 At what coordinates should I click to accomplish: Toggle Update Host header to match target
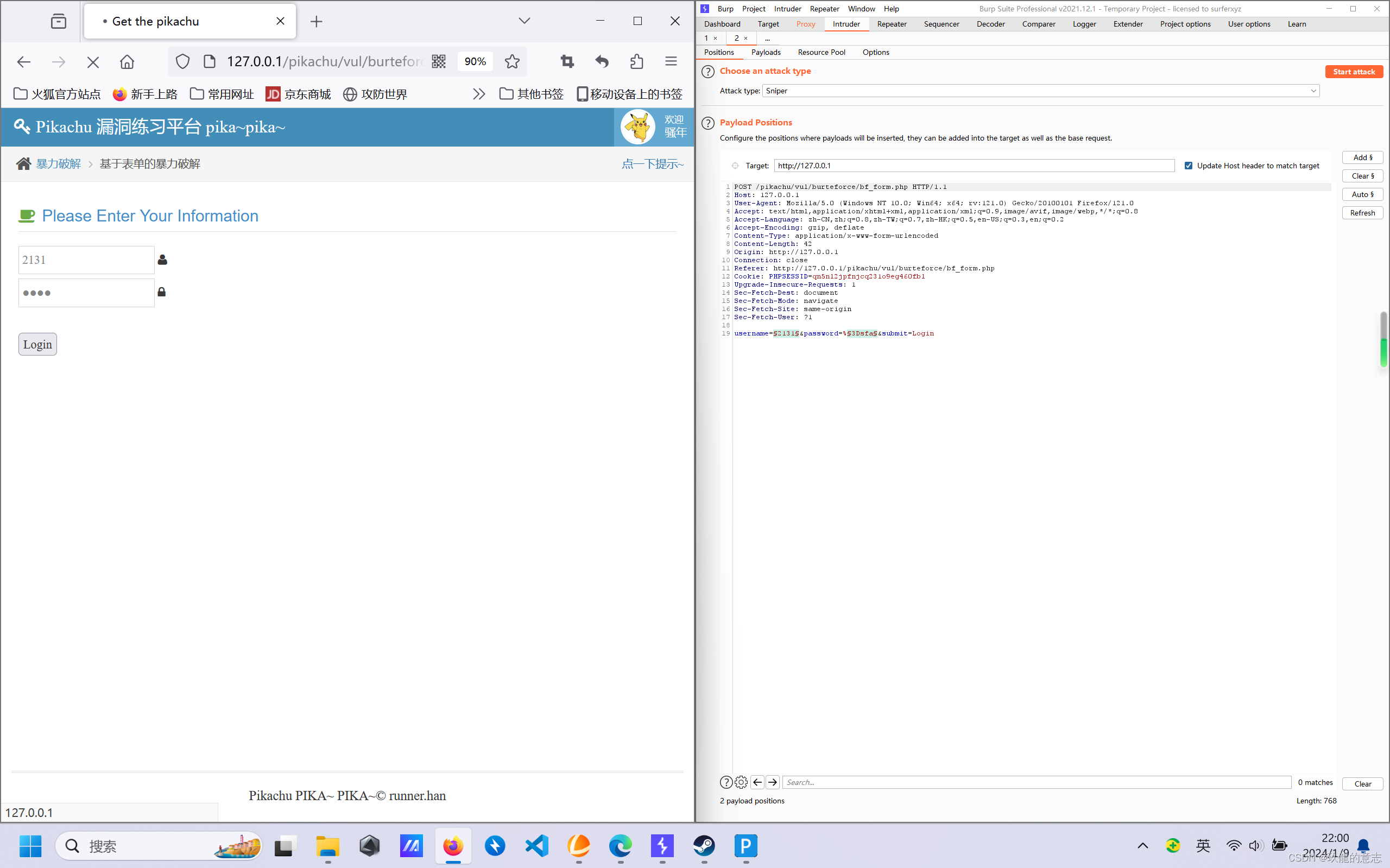click(x=1189, y=166)
